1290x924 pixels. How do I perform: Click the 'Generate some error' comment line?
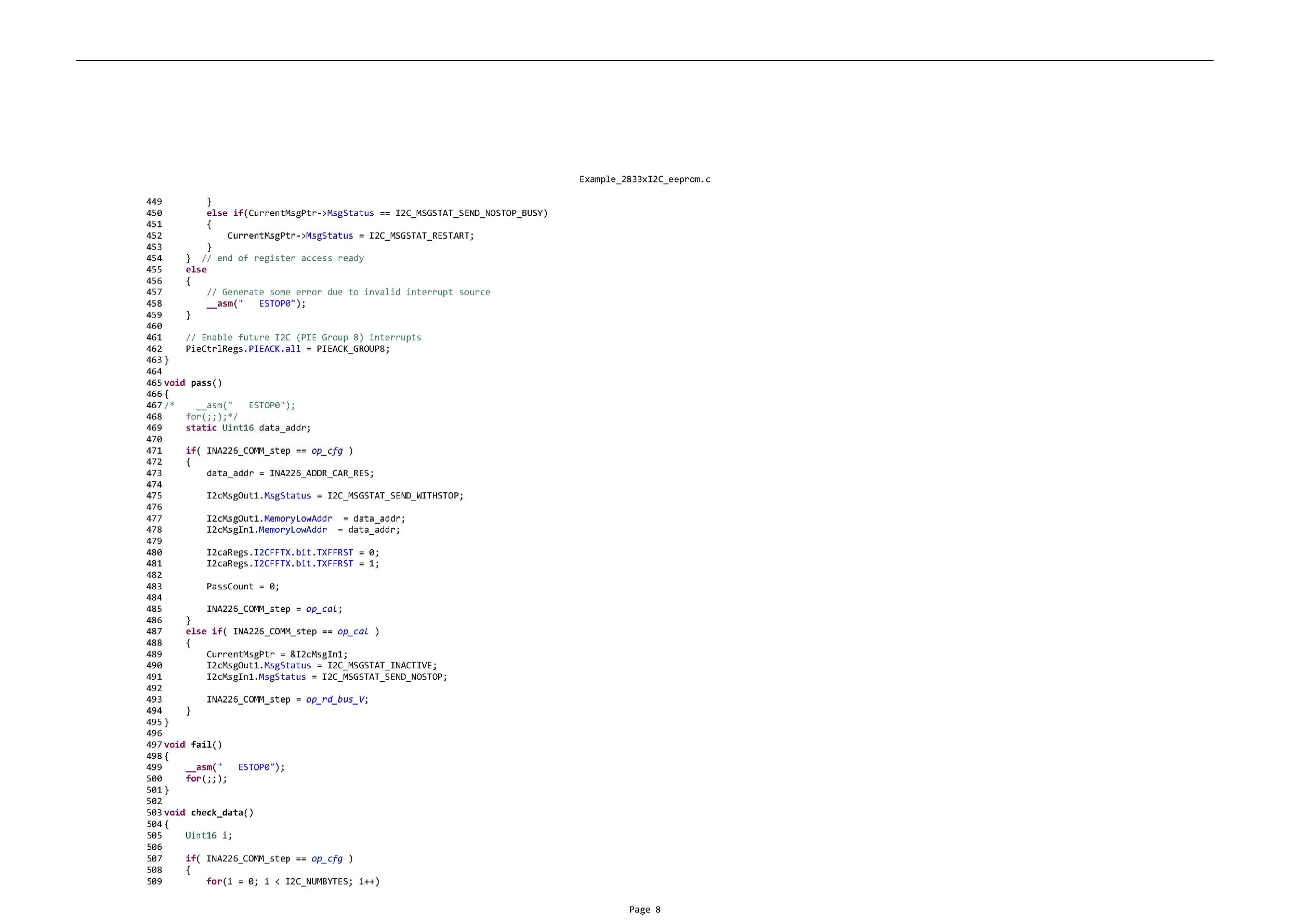[348, 292]
